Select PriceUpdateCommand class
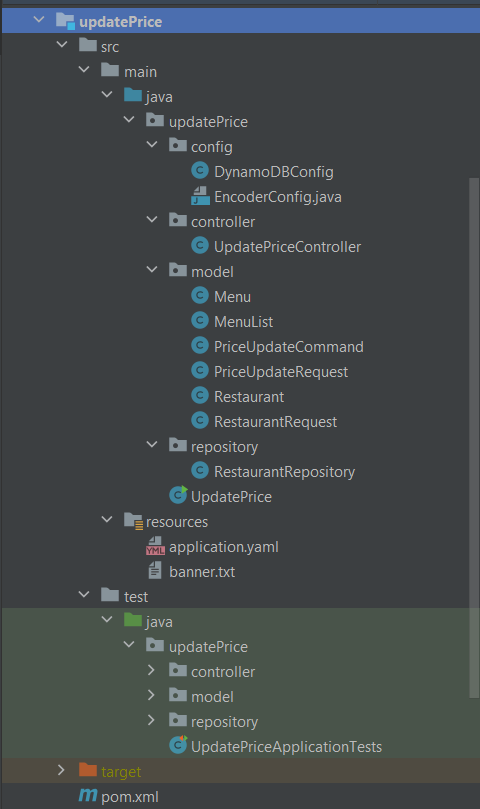Image resolution: width=480 pixels, height=809 pixels. point(289,347)
